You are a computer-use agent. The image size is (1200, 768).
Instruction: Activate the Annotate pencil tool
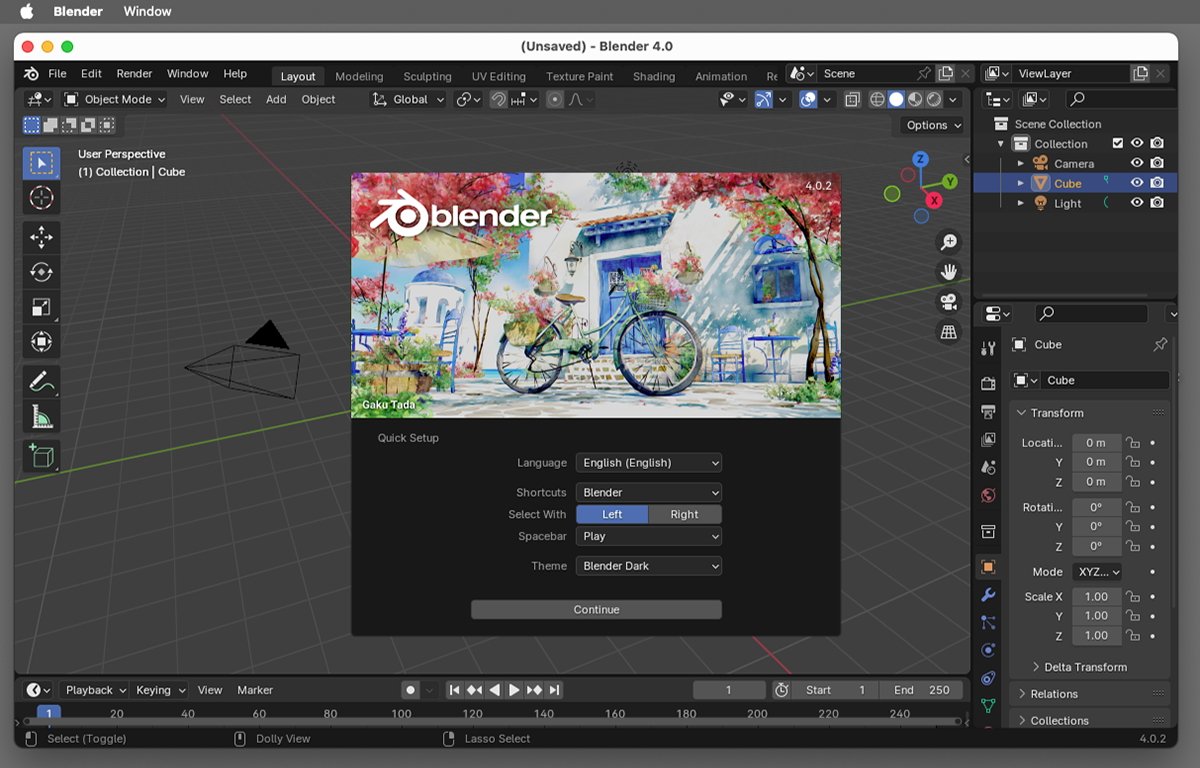click(41, 381)
